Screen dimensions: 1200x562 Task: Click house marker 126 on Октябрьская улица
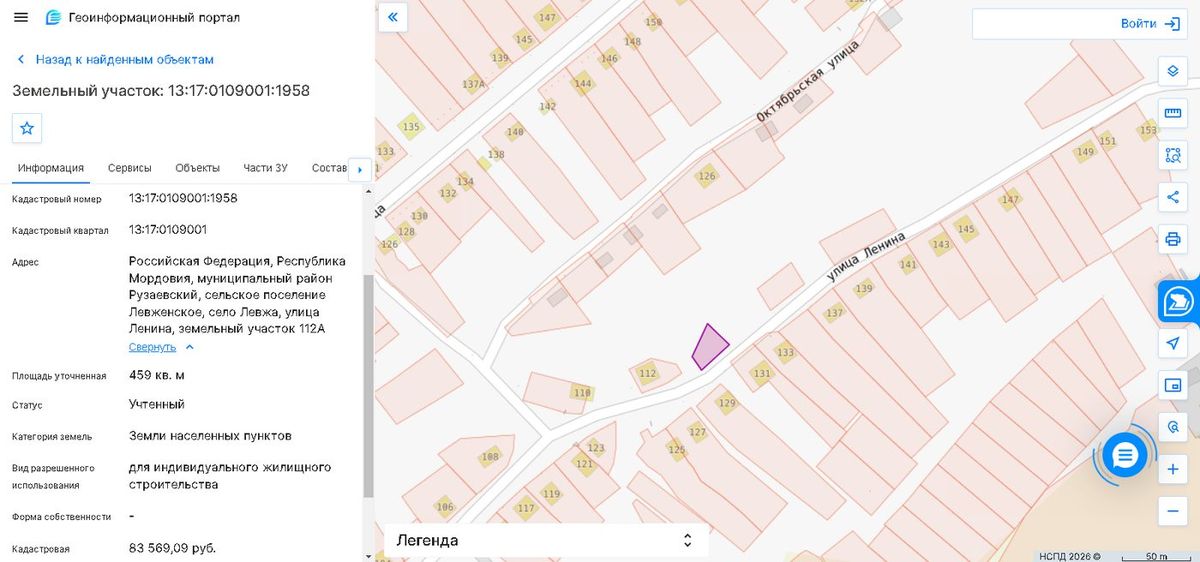(x=707, y=176)
